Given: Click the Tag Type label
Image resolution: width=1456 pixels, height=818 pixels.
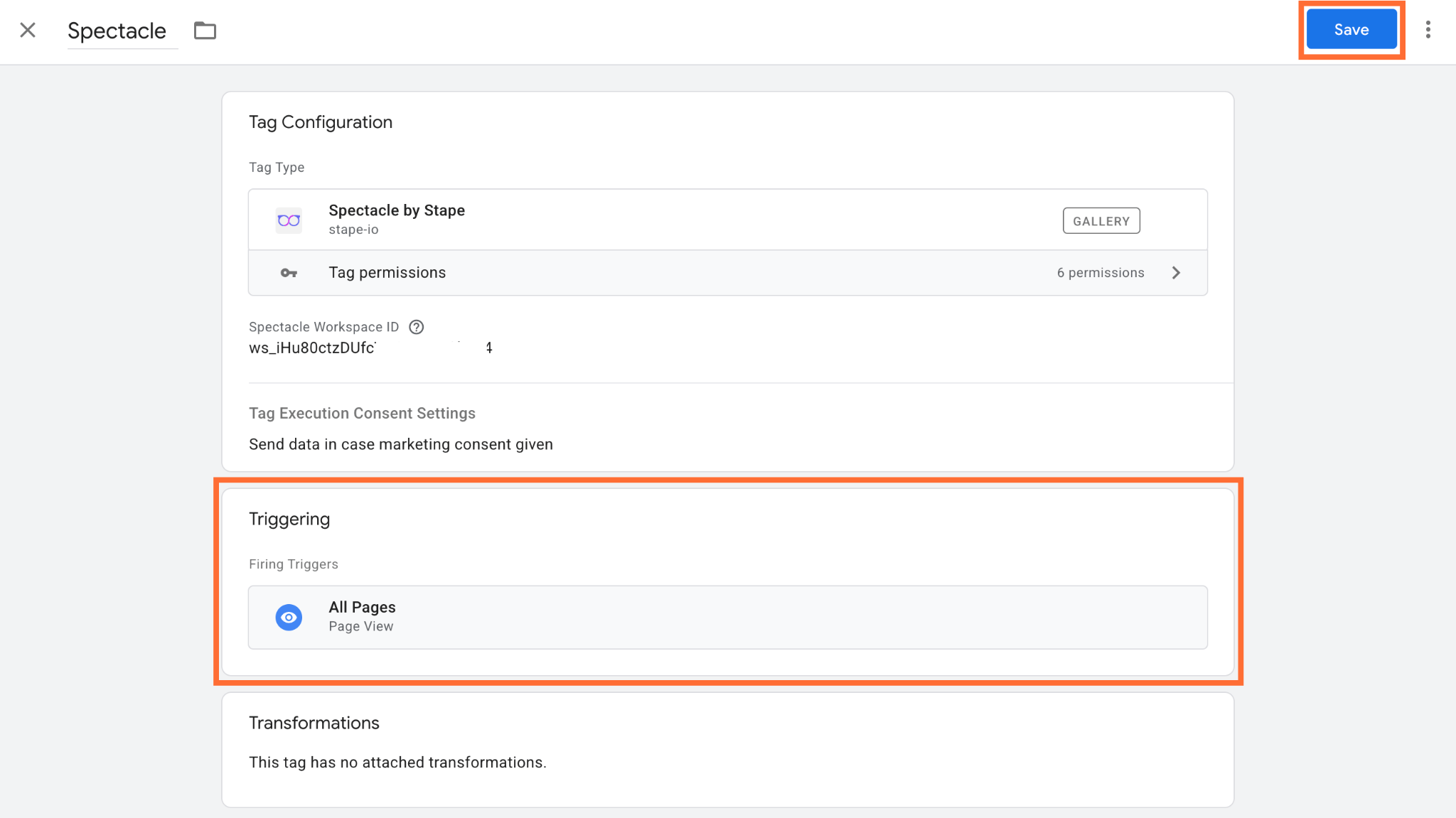Looking at the screenshot, I should click(277, 168).
